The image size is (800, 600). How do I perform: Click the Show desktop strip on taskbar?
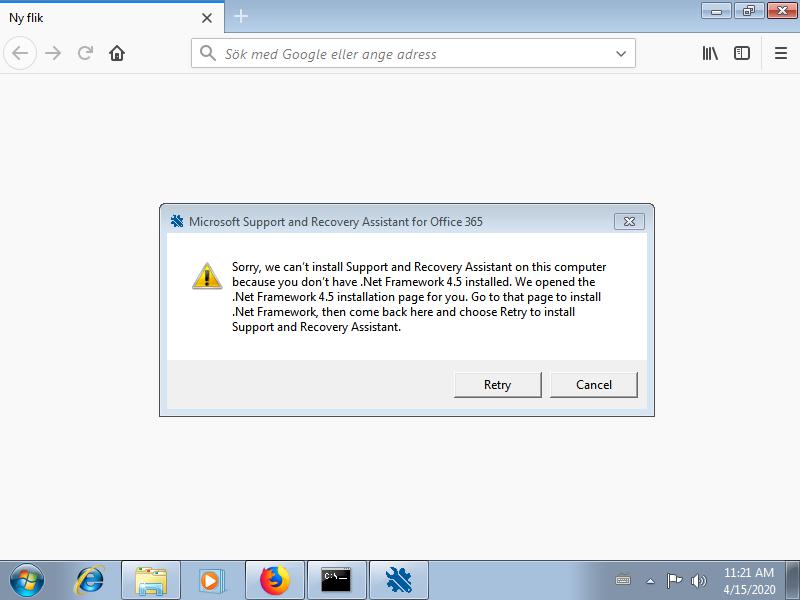pos(793,581)
